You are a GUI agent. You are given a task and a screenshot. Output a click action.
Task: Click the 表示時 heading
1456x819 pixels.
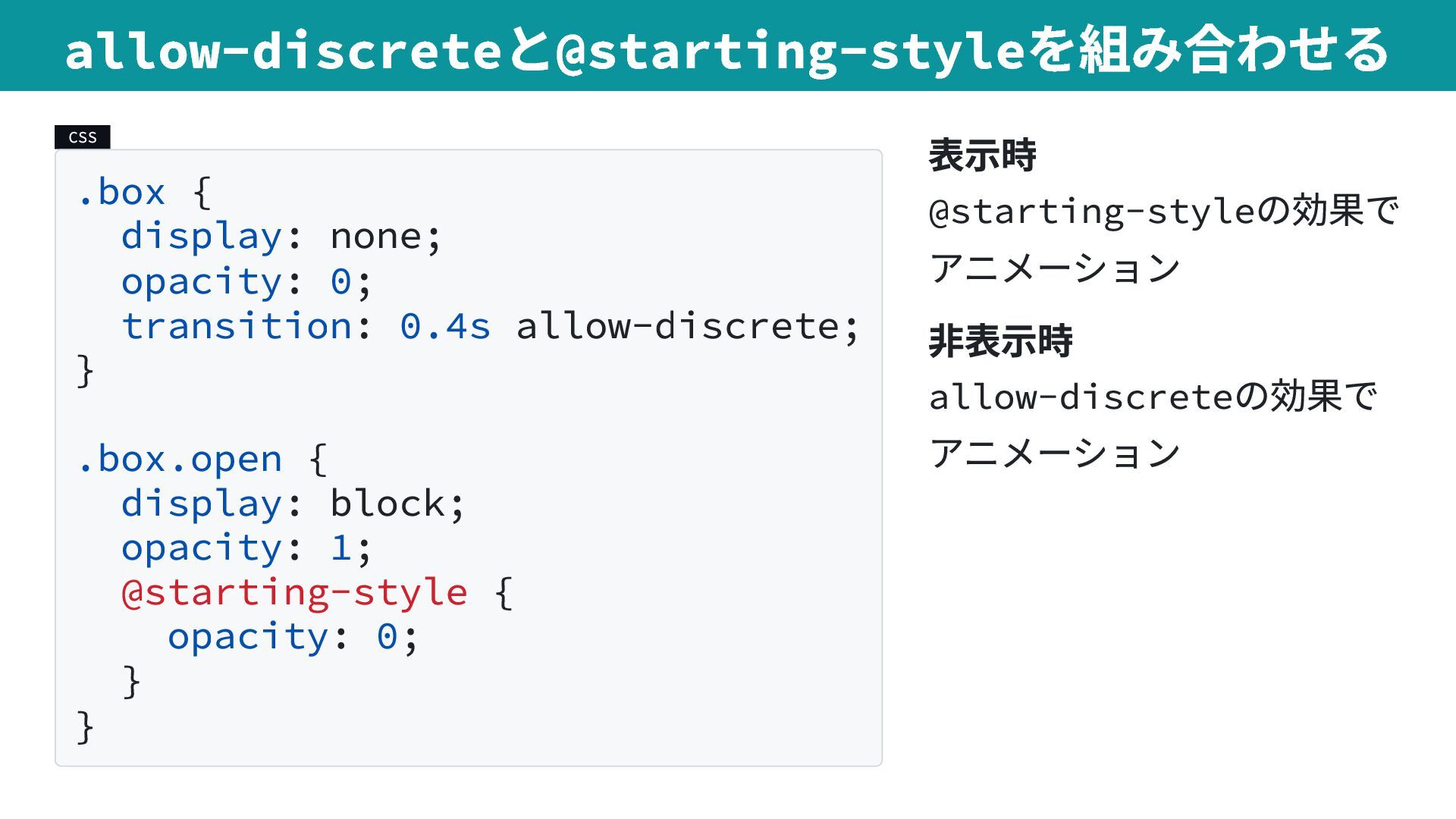[x=982, y=155]
